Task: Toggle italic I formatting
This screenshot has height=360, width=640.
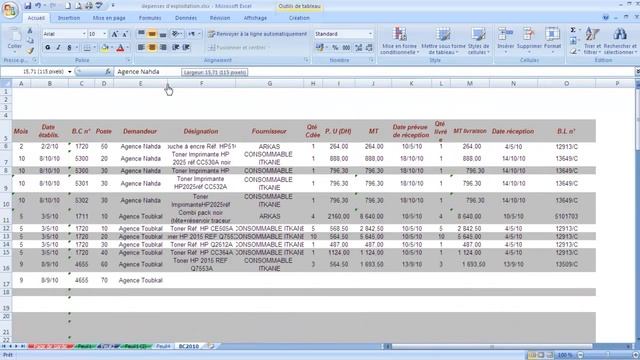Action: click(58, 48)
